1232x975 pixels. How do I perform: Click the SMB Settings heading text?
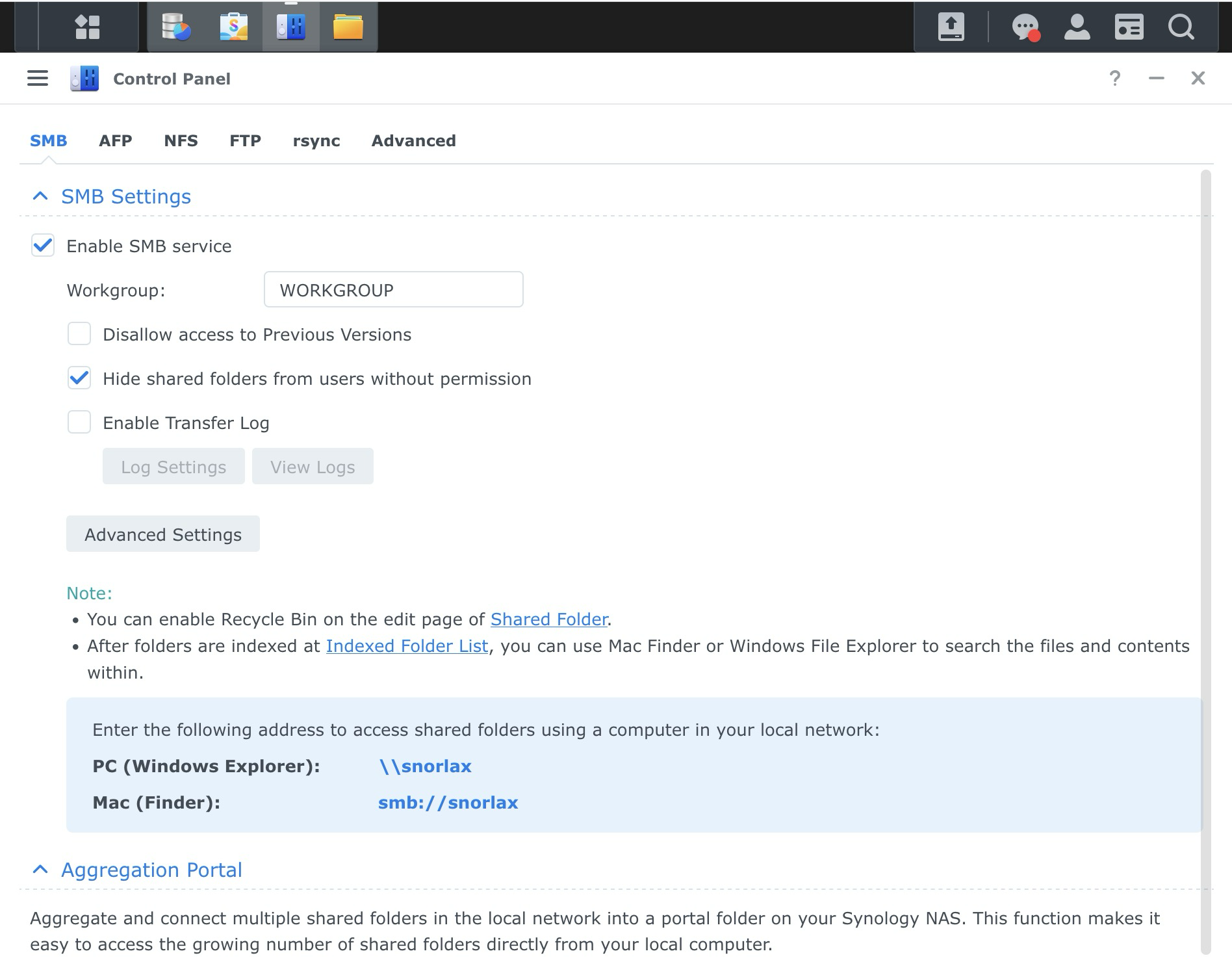click(126, 196)
